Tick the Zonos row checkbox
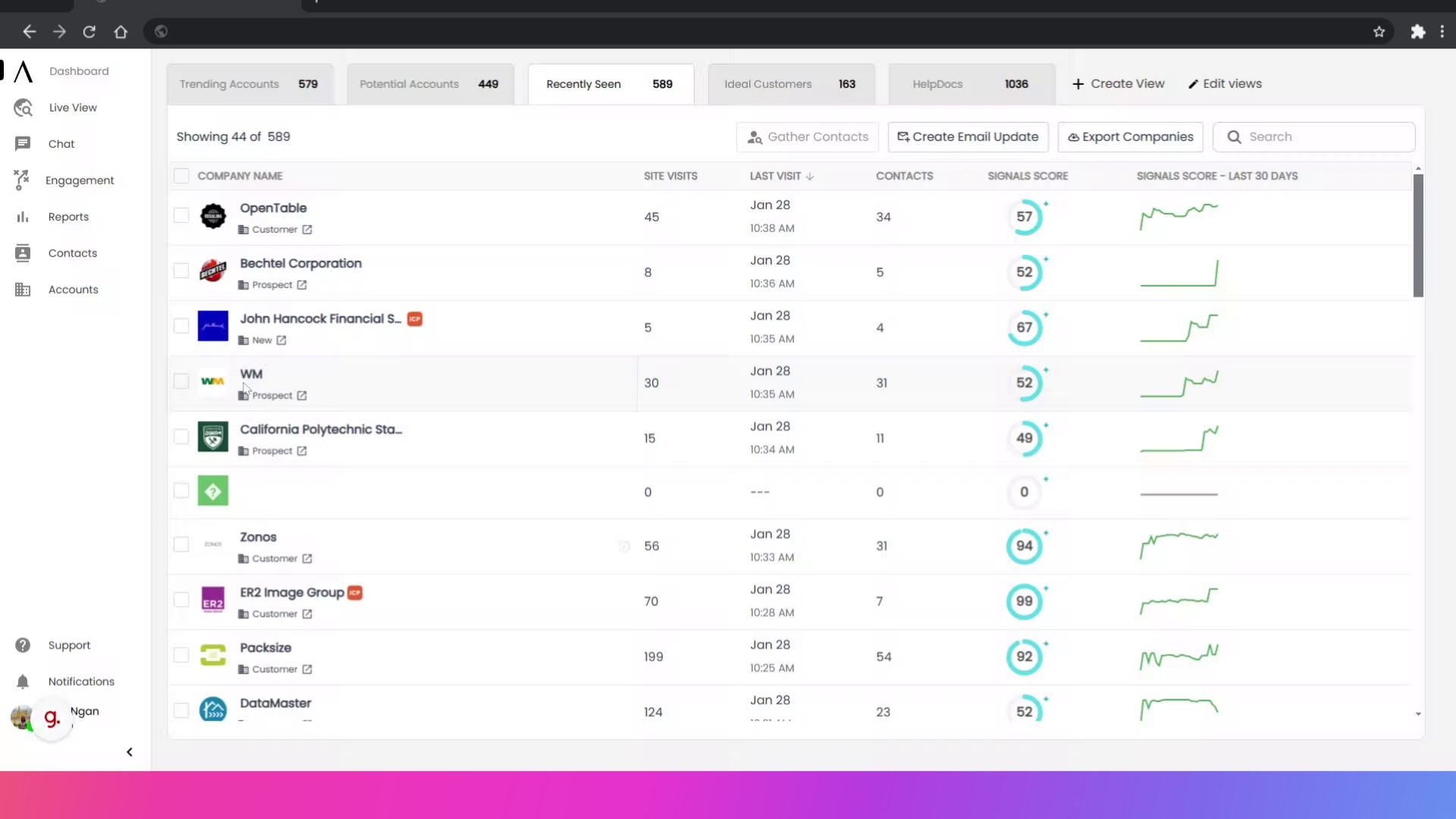 click(181, 544)
